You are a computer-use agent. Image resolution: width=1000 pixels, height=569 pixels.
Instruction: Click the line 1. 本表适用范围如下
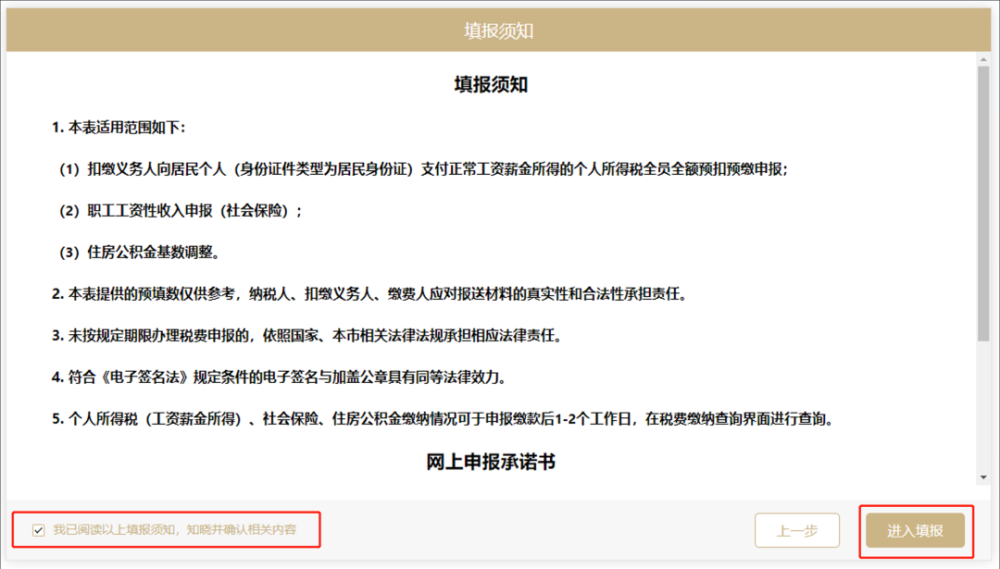click(119, 128)
